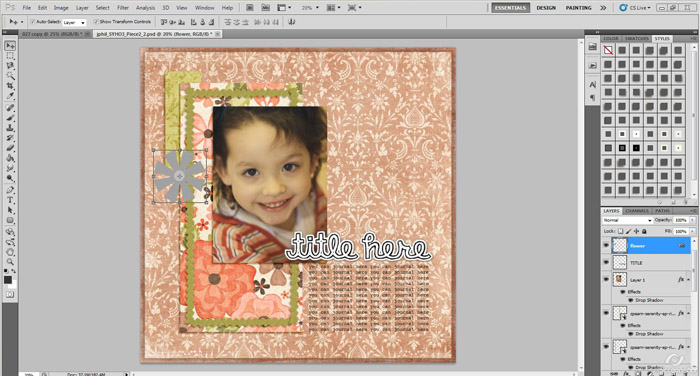This screenshot has width=700, height=376.
Task: Toggle the Auto-Select checkbox
Action: pos(32,21)
